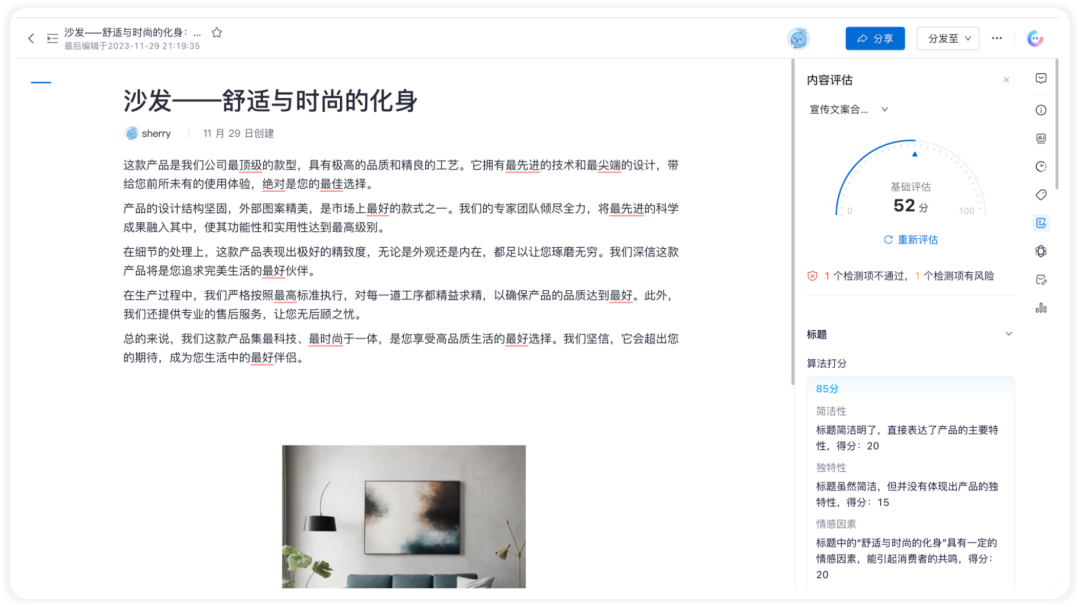
Task: Click the tag icon in sidebar
Action: 1041,195
